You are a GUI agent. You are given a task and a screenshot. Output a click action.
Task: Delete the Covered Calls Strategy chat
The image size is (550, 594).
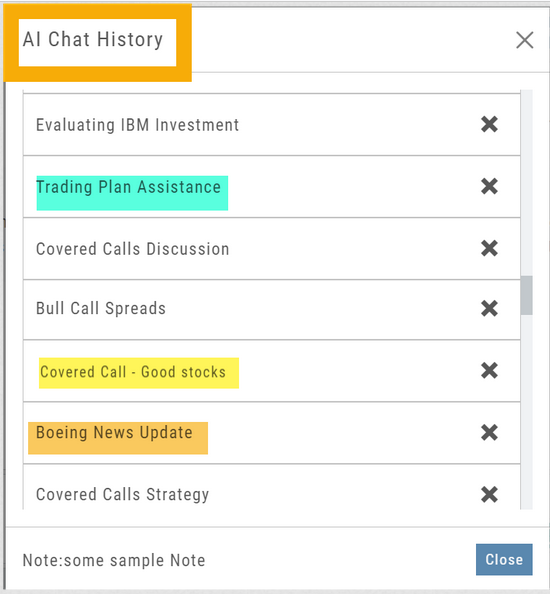[489, 494]
